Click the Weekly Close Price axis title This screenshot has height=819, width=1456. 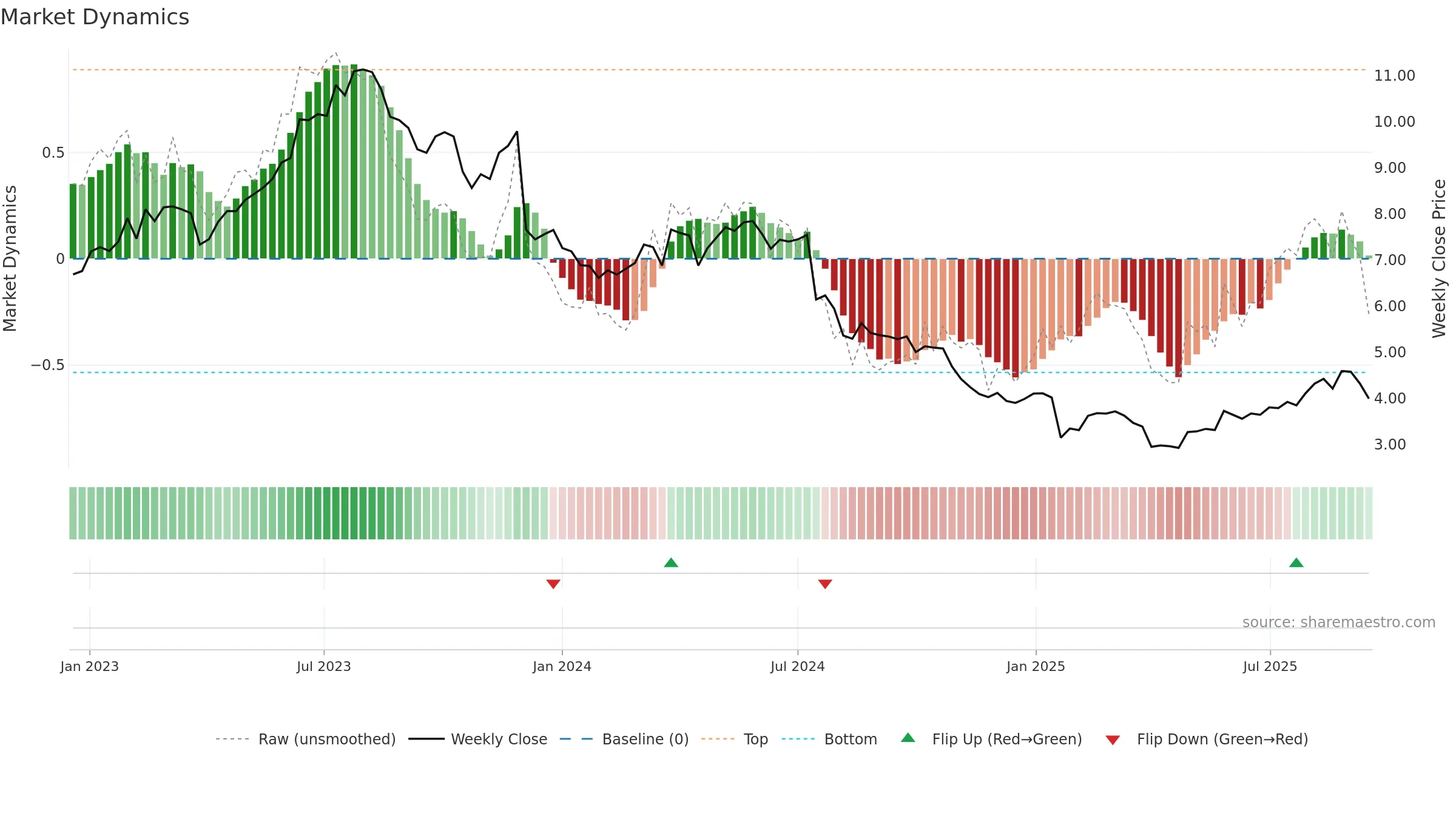click(1439, 258)
